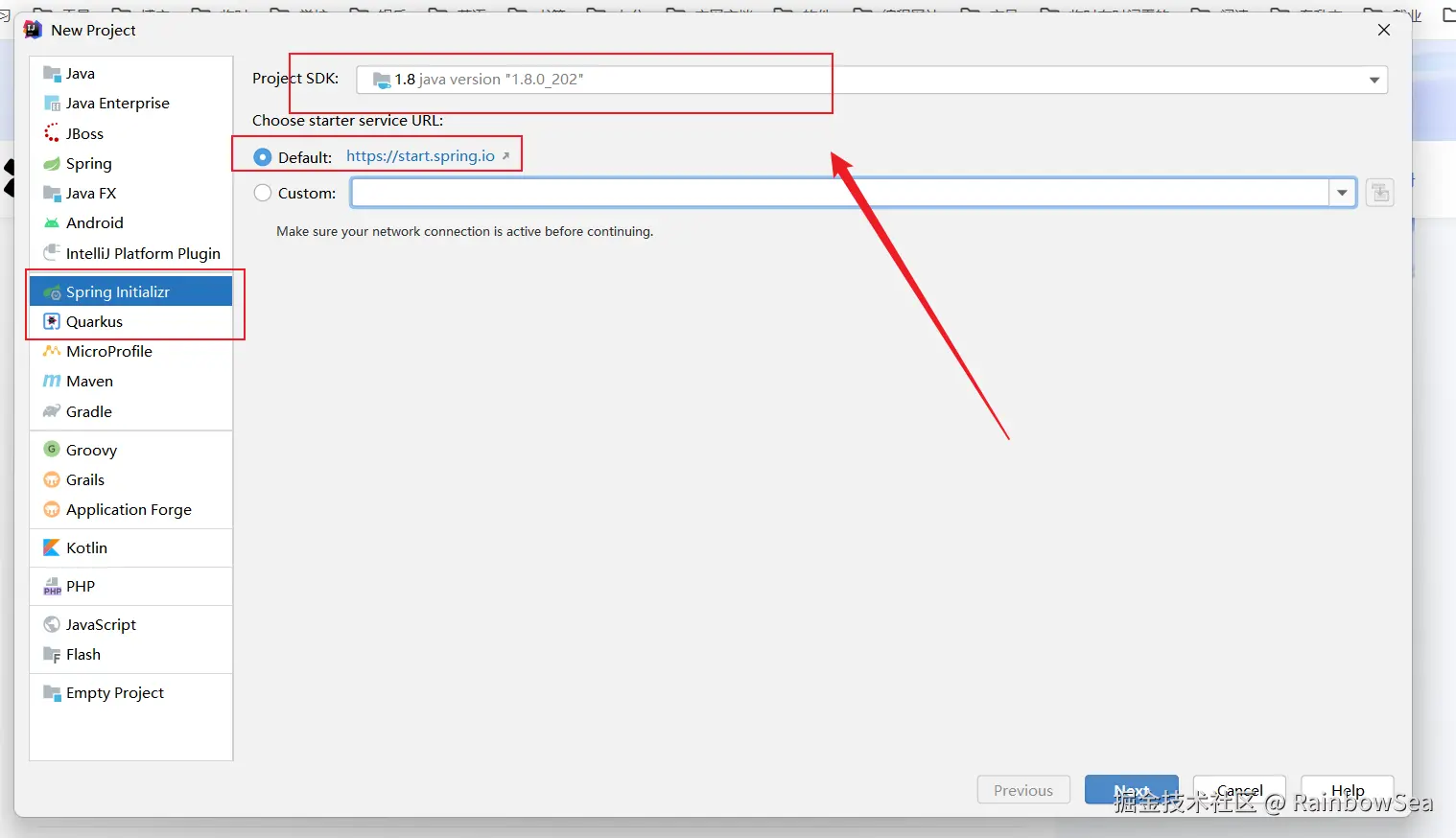Select Spring Initializr project type
This screenshot has height=838, width=1456.
(131, 291)
